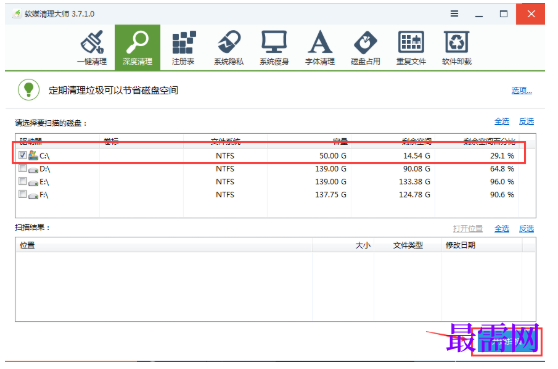
Task: Select the 深度清理 deep clean magnifier tab
Action: pos(137,48)
